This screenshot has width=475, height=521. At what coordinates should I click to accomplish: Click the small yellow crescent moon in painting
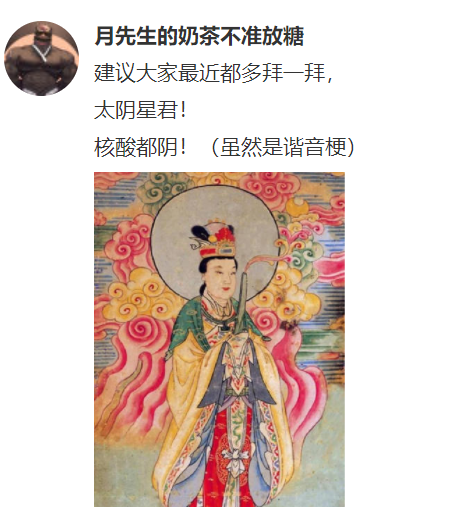[x=298, y=207]
